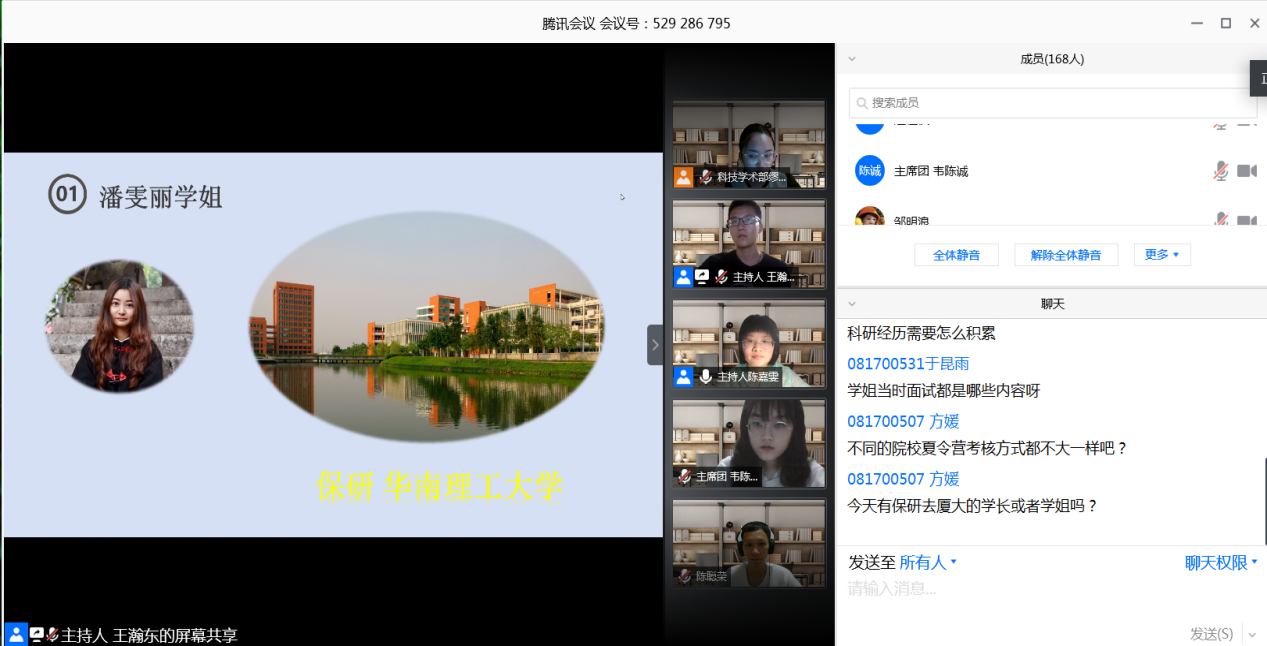This screenshot has width=1267, height=646.
Task: Click 陈诚 blue avatar in member list
Action: click(x=869, y=171)
